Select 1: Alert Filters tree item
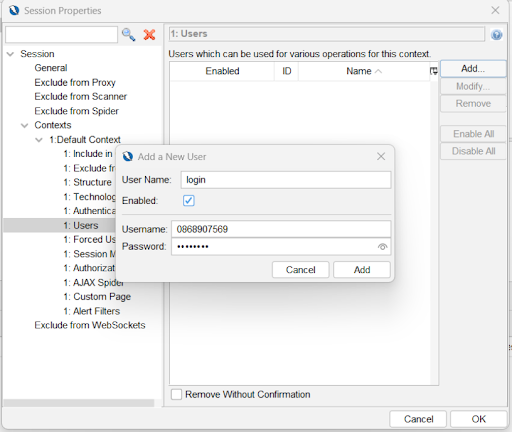The width and height of the screenshot is (512, 432). pyautogui.click(x=92, y=311)
